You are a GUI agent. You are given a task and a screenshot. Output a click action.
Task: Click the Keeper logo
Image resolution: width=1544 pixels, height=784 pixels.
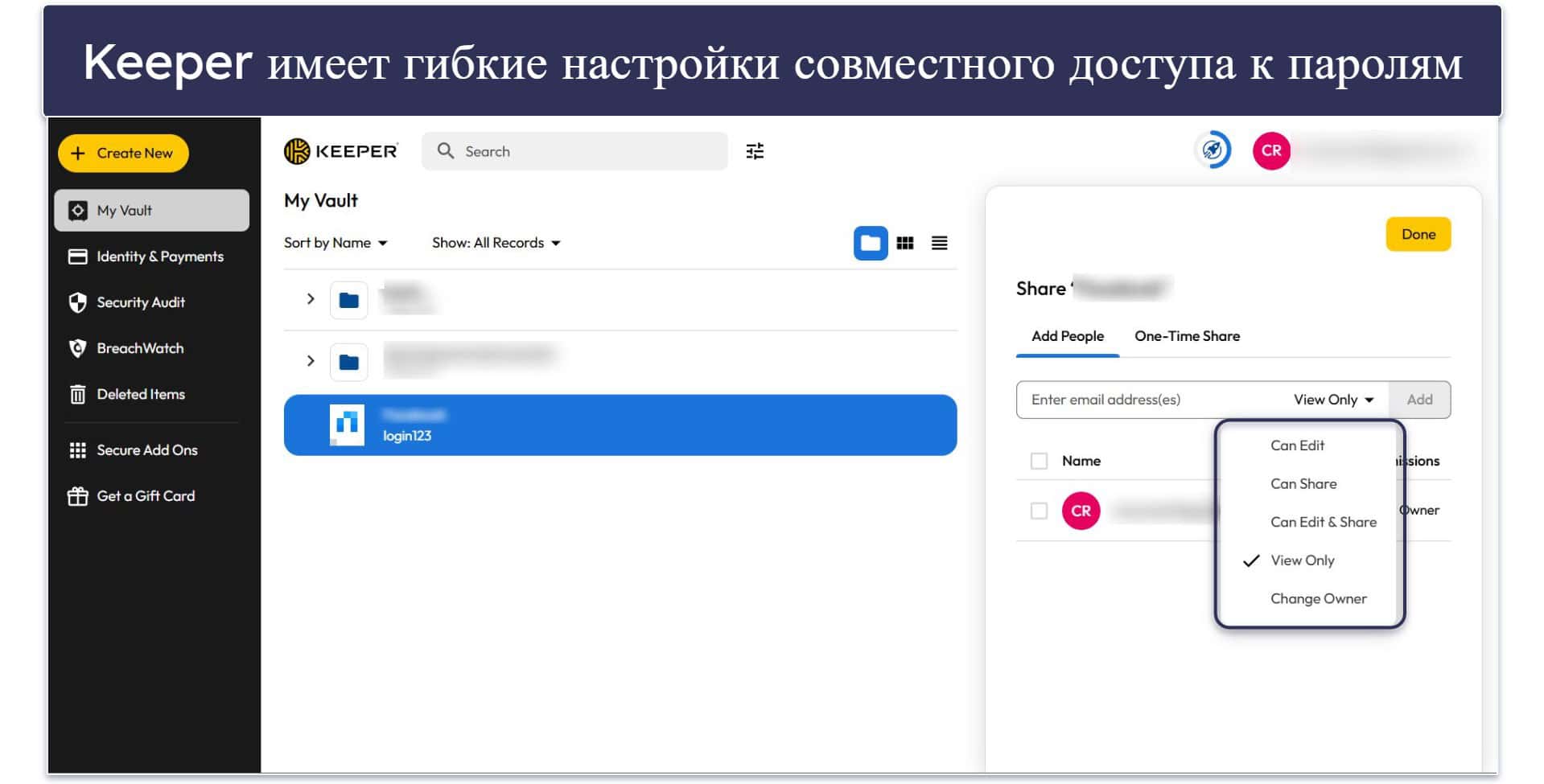(340, 151)
